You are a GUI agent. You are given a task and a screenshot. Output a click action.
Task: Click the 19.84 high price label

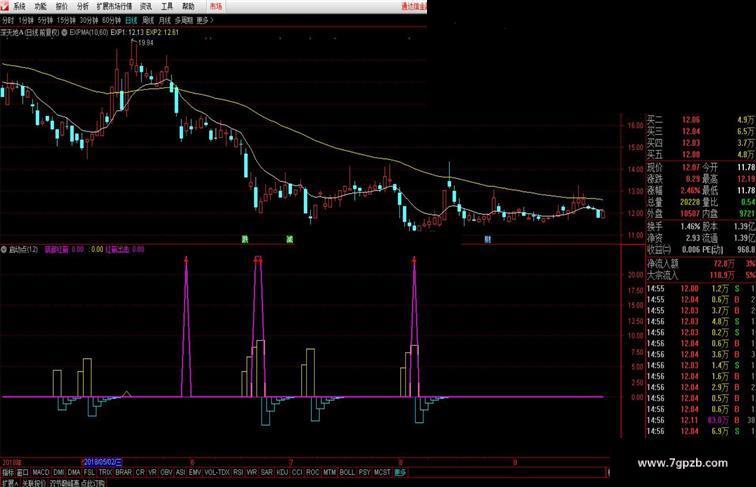(x=145, y=43)
